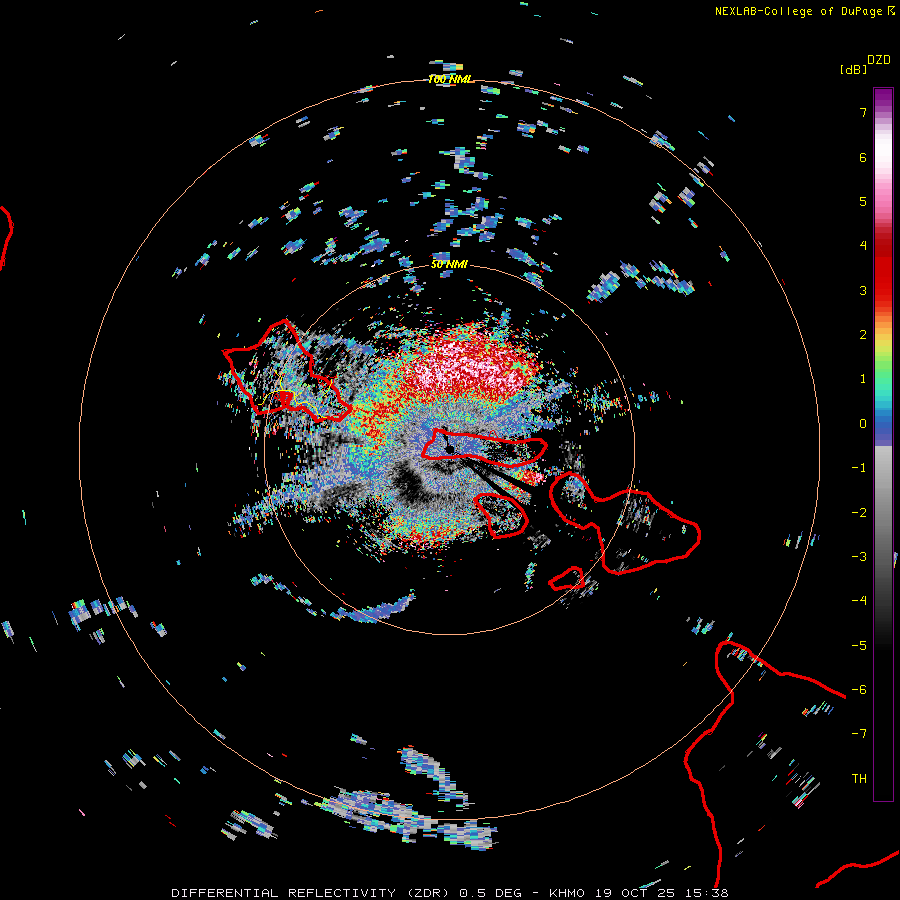Click the TH label on color scale
This screenshot has width=900, height=900.
(859, 779)
